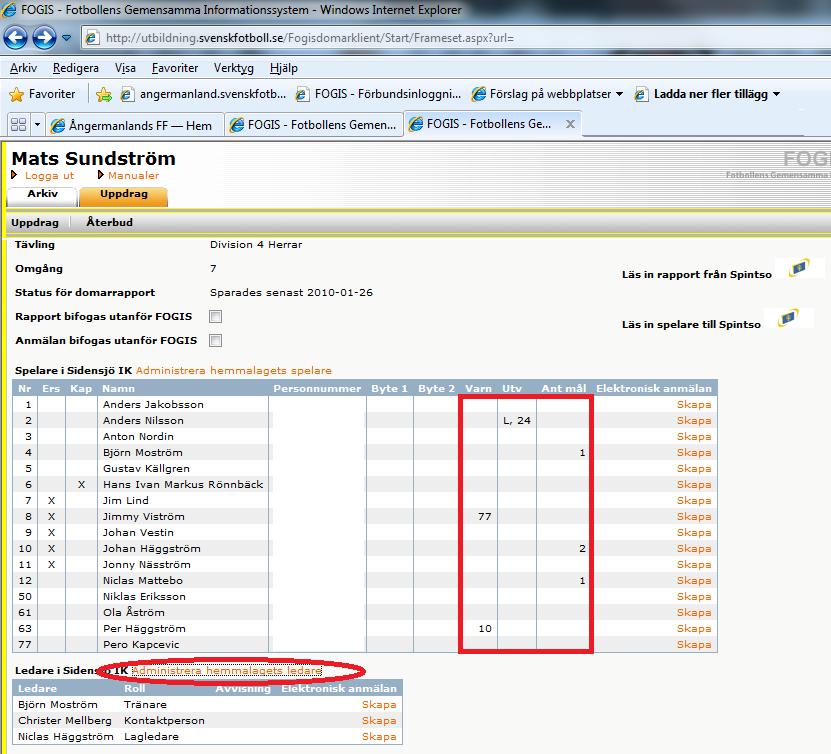The image size is (831, 754).
Task: Click Skapa for leader Christer Mellberg
Action: [x=379, y=721]
